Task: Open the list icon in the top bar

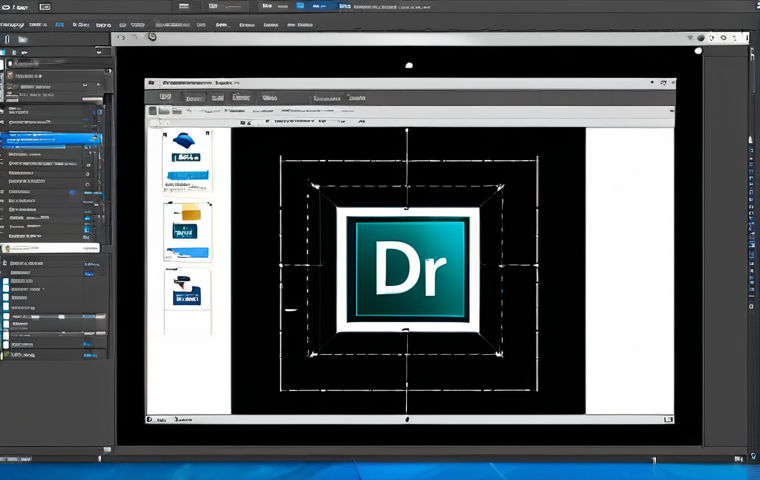Action: point(184,6)
